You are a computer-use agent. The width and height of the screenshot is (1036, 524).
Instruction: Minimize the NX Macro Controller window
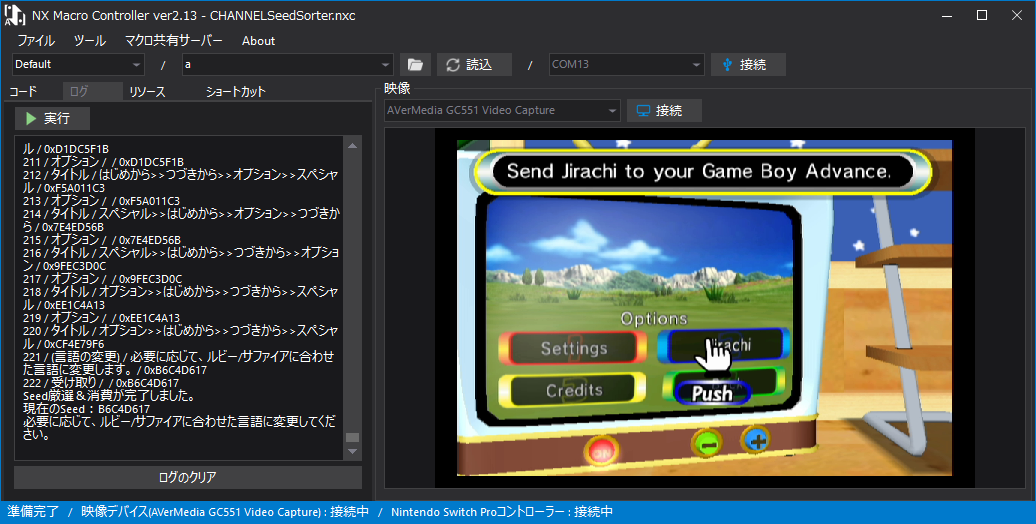(947, 15)
